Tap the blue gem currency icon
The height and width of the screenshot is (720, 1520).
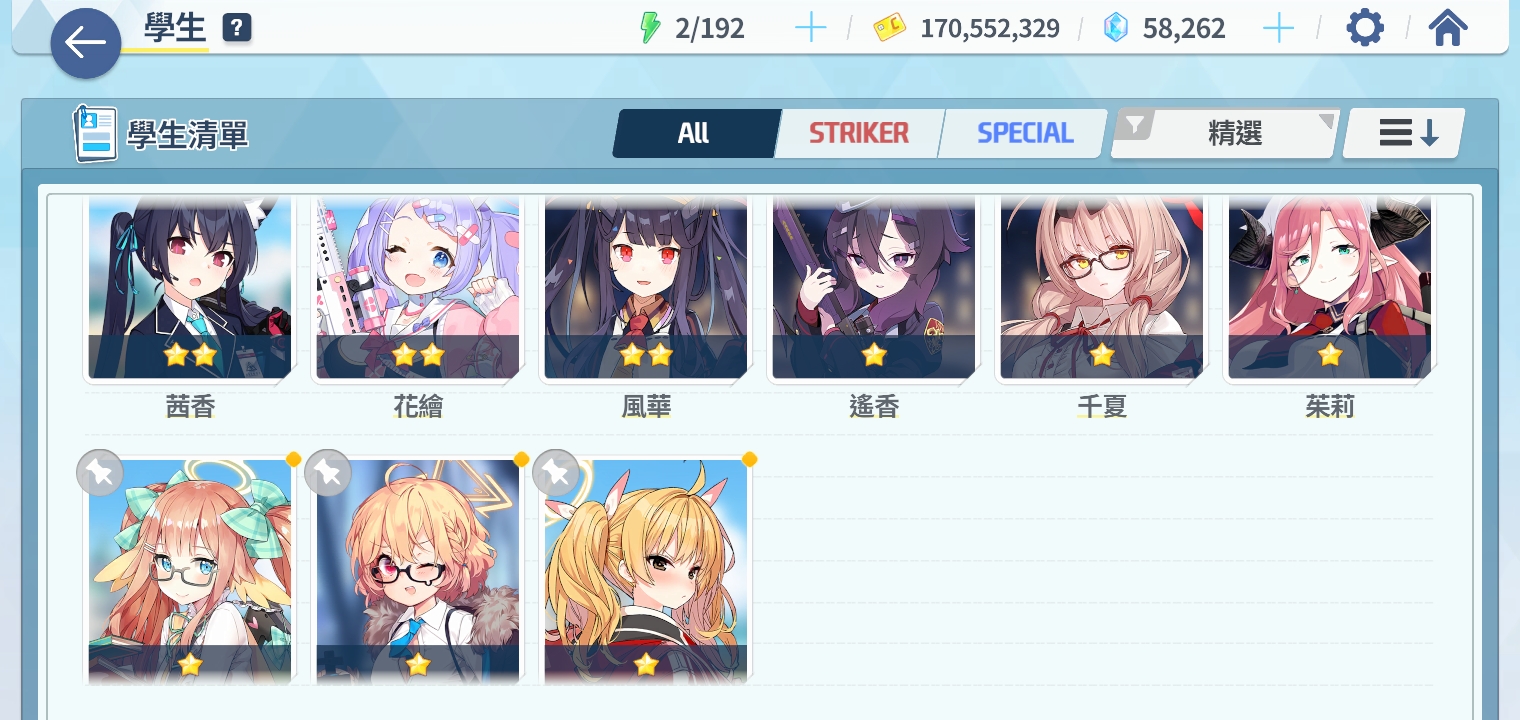pos(1115,28)
